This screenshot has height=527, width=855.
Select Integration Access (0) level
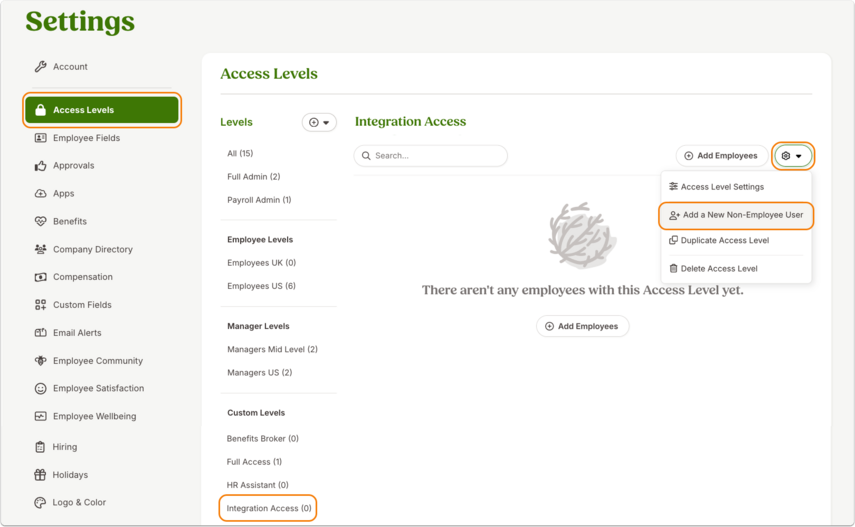point(268,508)
